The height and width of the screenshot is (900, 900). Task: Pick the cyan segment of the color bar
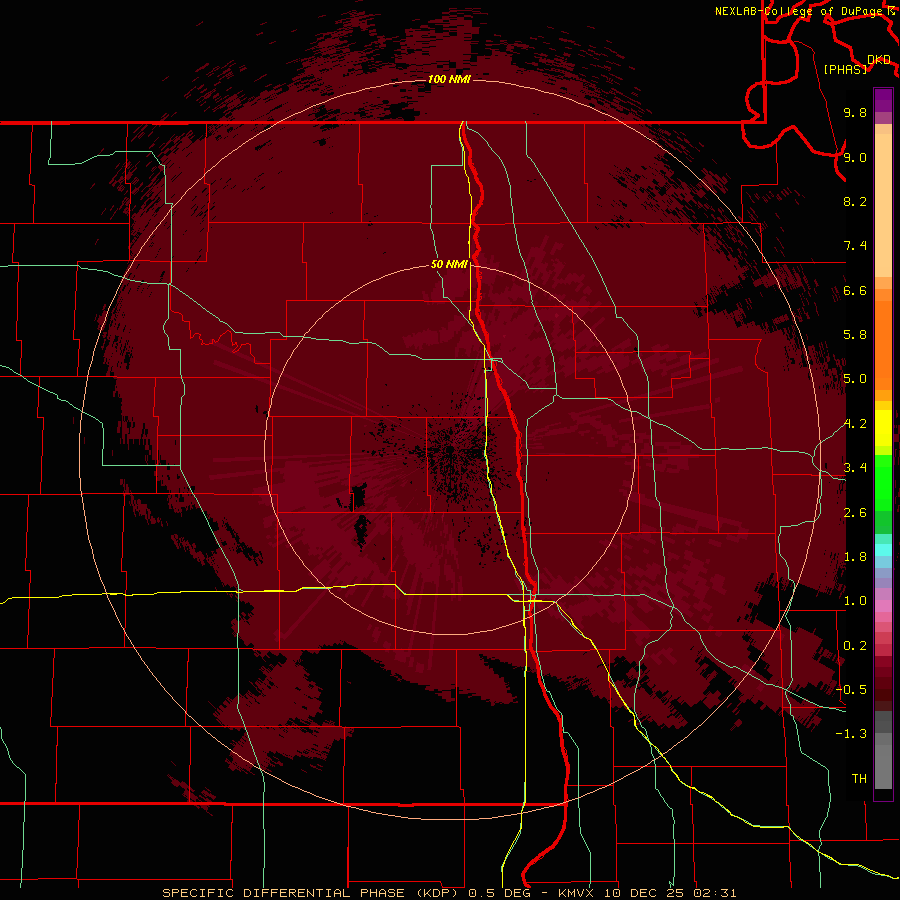tap(883, 550)
